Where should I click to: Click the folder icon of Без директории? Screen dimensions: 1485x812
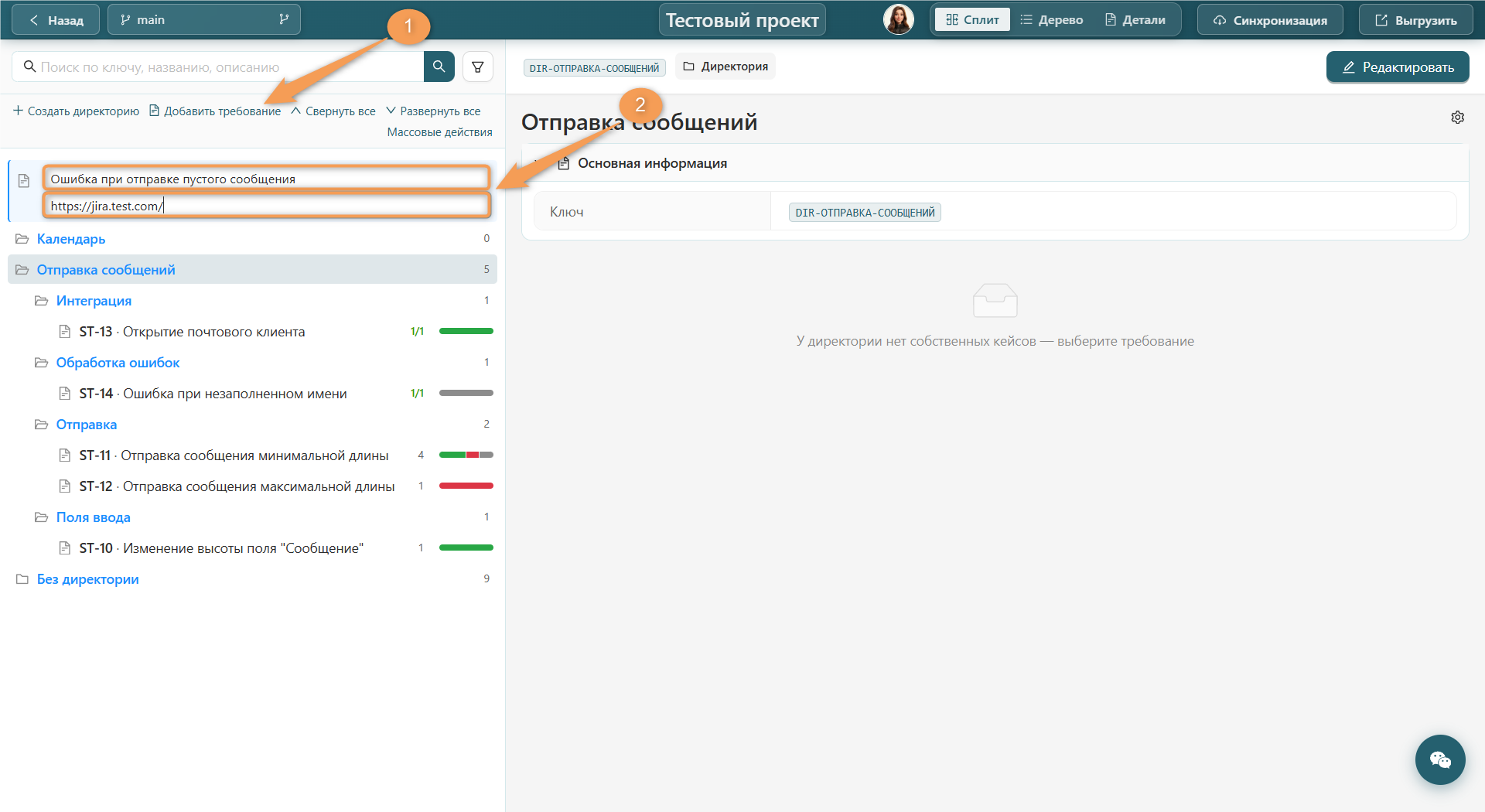click(x=22, y=579)
